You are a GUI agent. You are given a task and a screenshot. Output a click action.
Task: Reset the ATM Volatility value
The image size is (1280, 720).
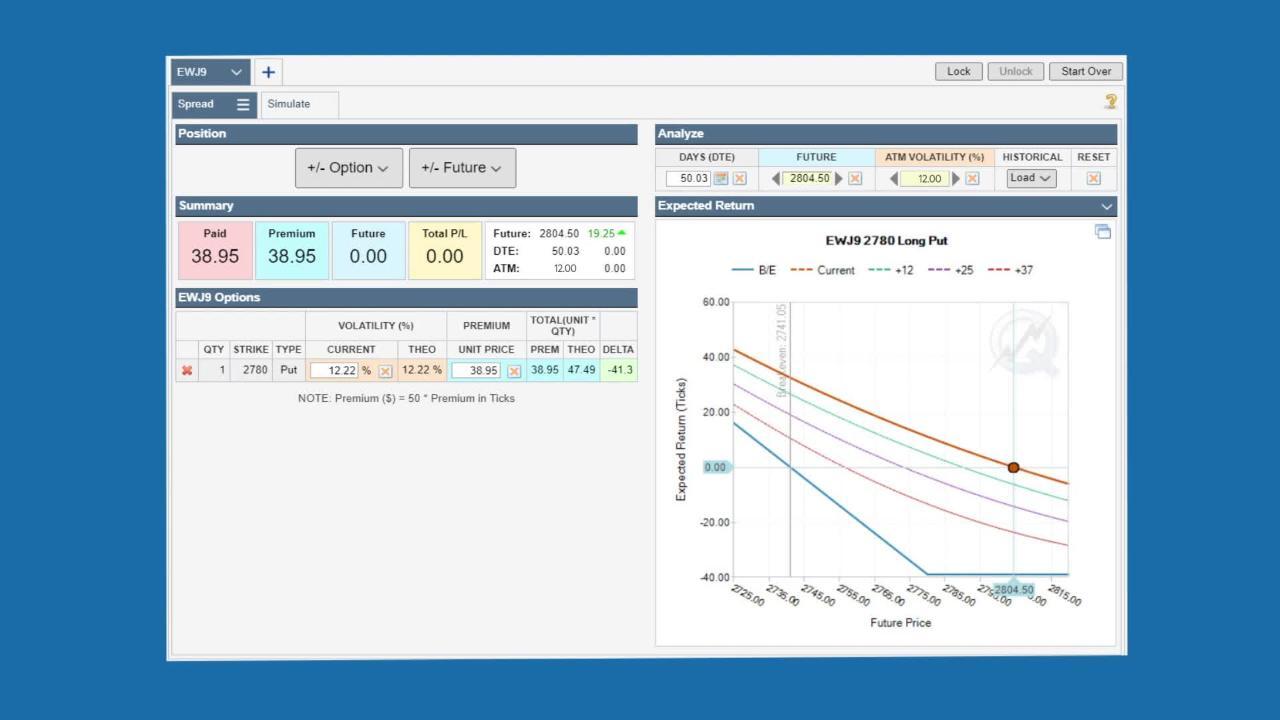[x=972, y=179]
